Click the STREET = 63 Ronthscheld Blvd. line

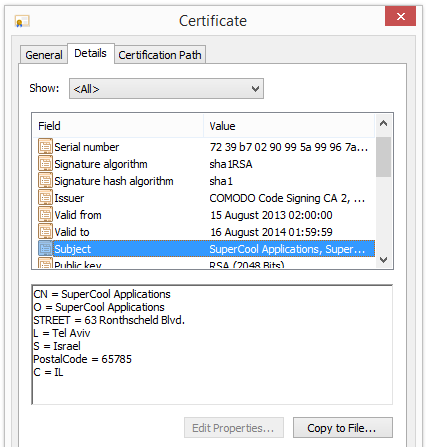(x=109, y=320)
